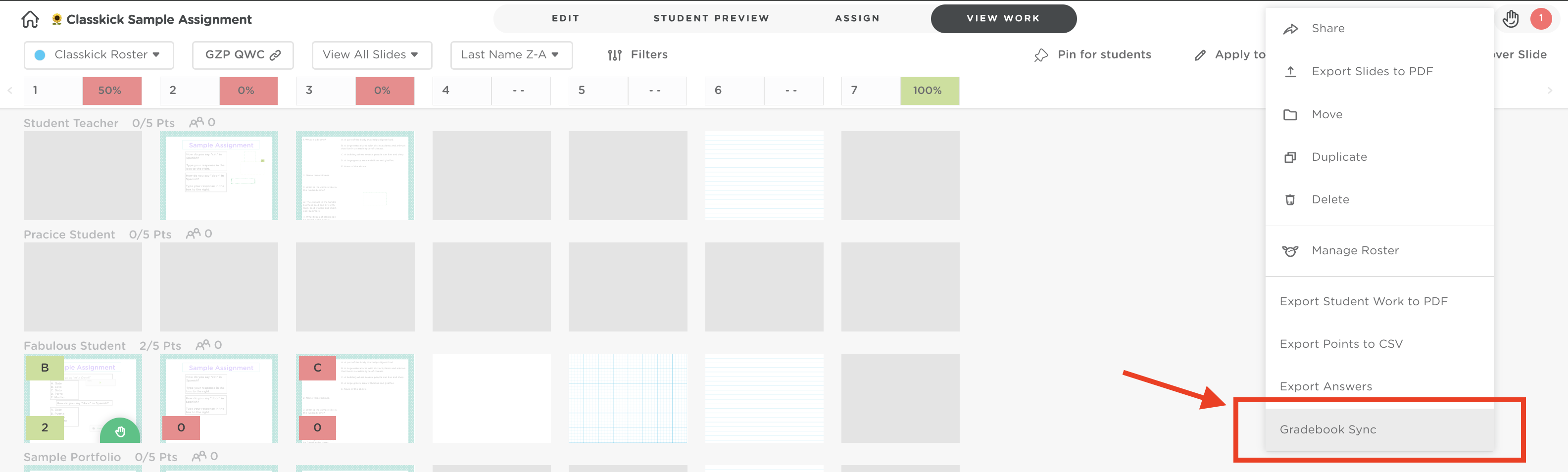Click the pencil icon beside Apply to
Screen dimensions: 1568x472
click(x=1200, y=55)
